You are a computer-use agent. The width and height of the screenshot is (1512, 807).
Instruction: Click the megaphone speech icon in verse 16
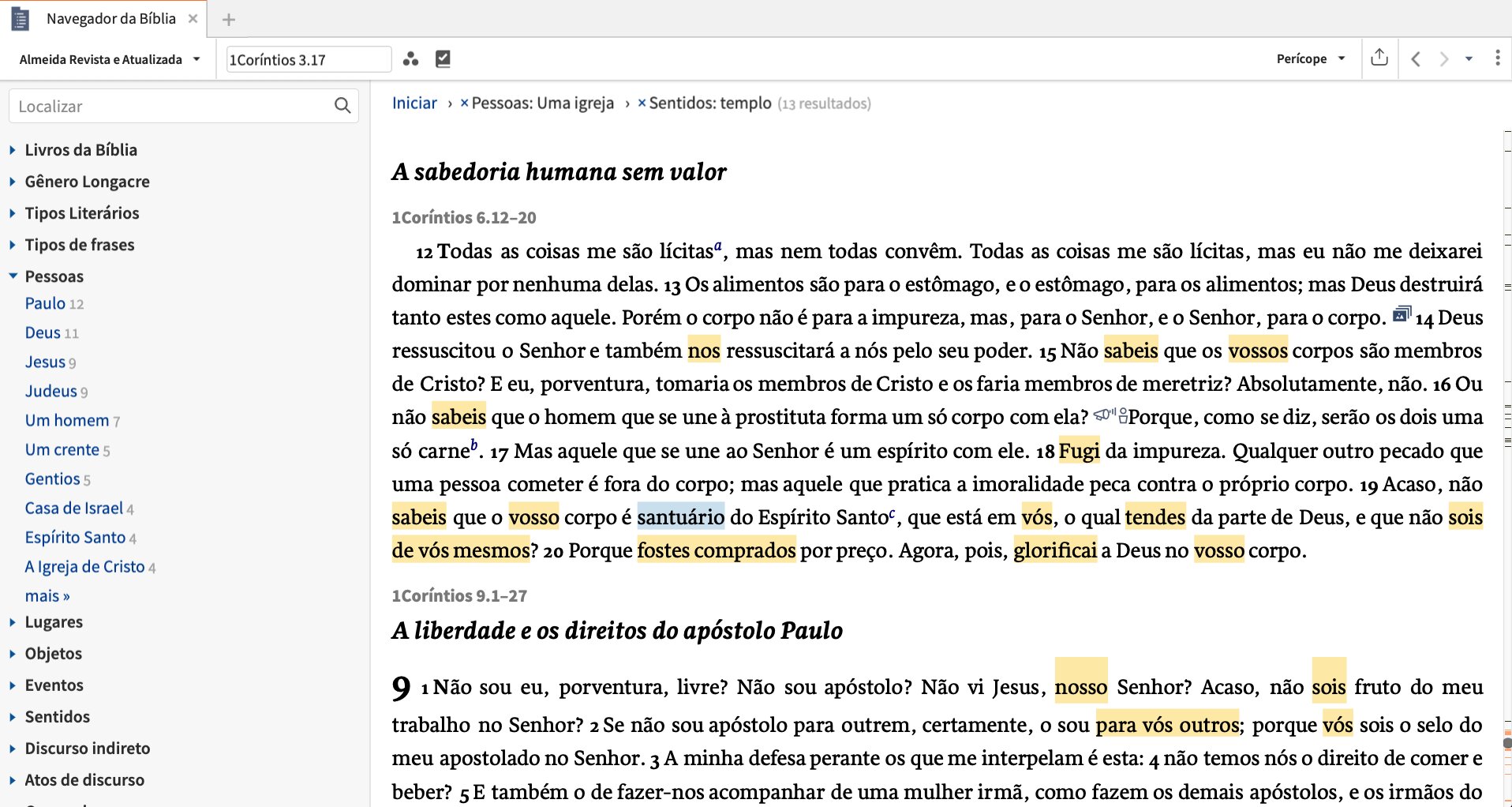point(1104,415)
